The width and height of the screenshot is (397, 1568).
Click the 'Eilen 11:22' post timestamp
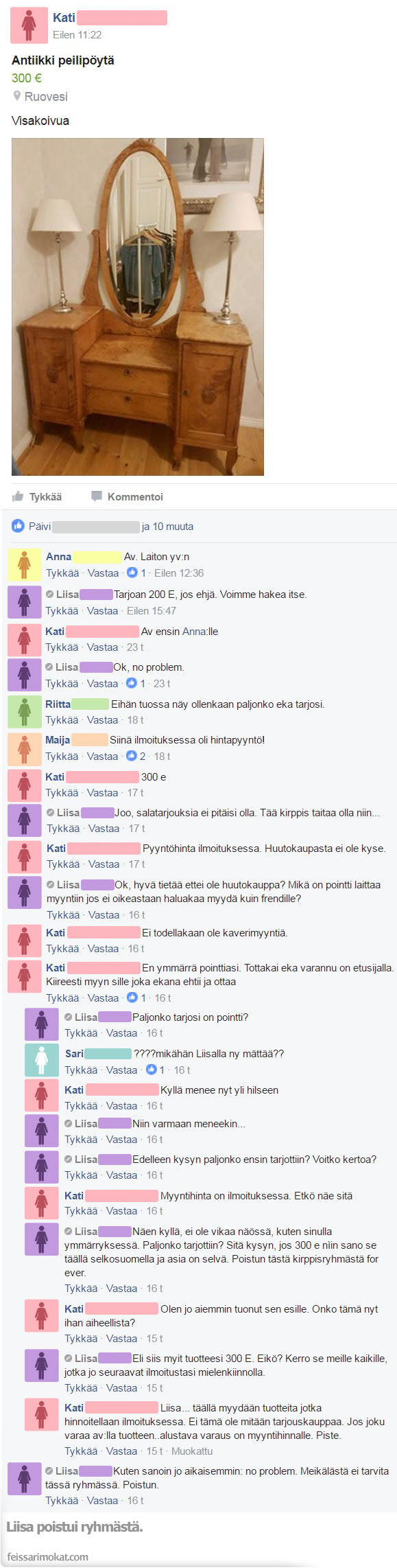click(77, 34)
